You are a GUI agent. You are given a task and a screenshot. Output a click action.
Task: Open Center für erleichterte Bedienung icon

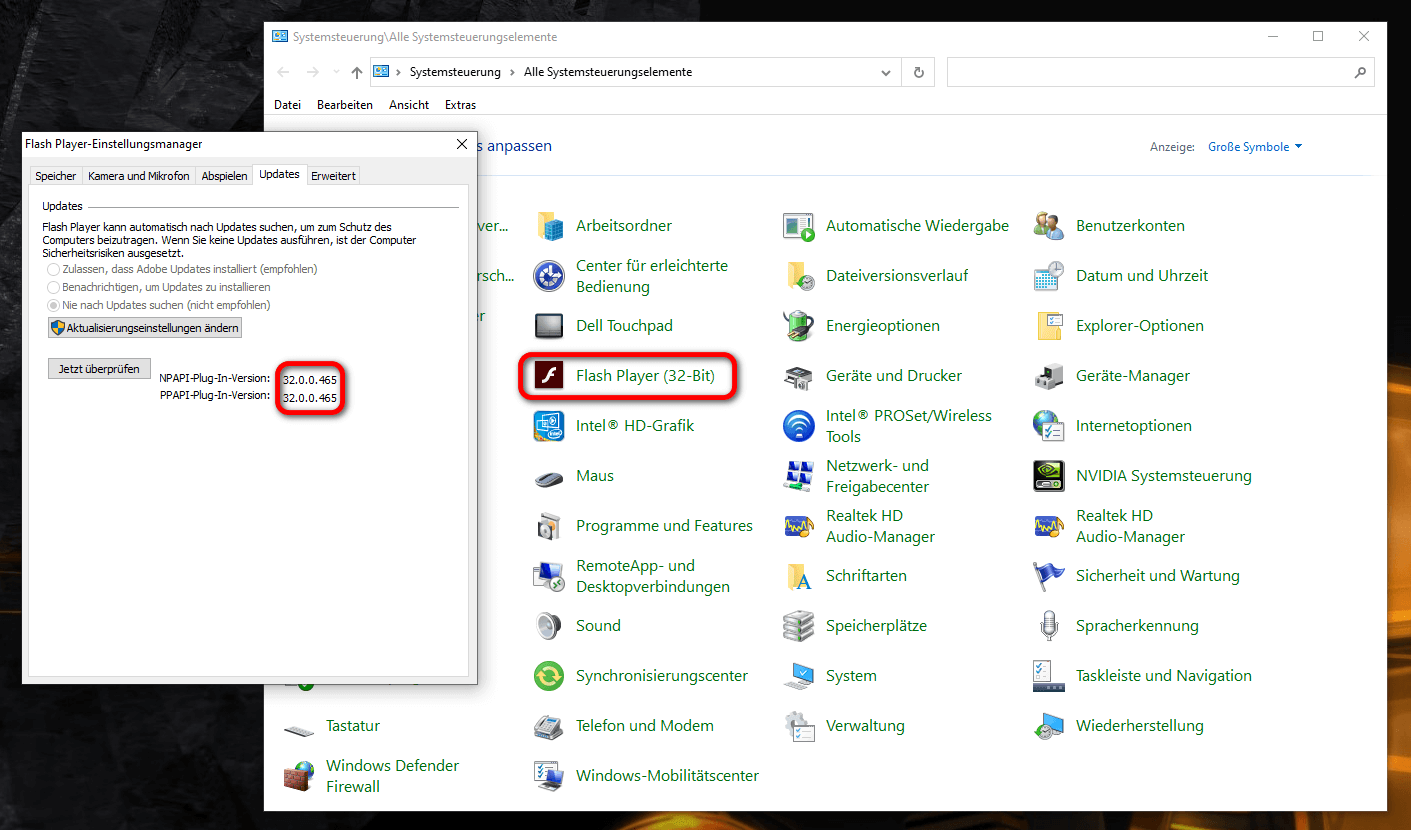[549, 276]
